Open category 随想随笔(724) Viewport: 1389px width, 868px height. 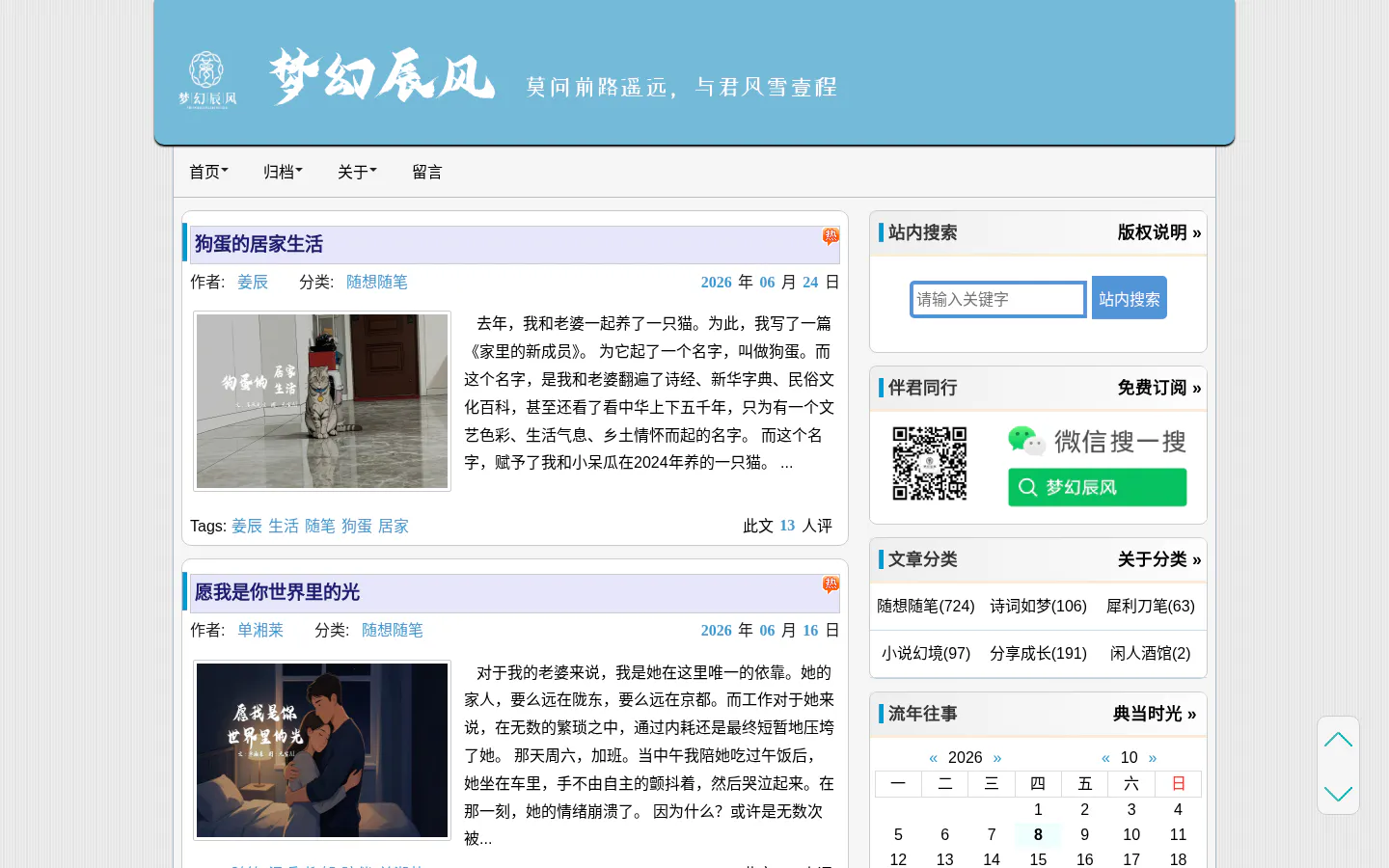926,606
